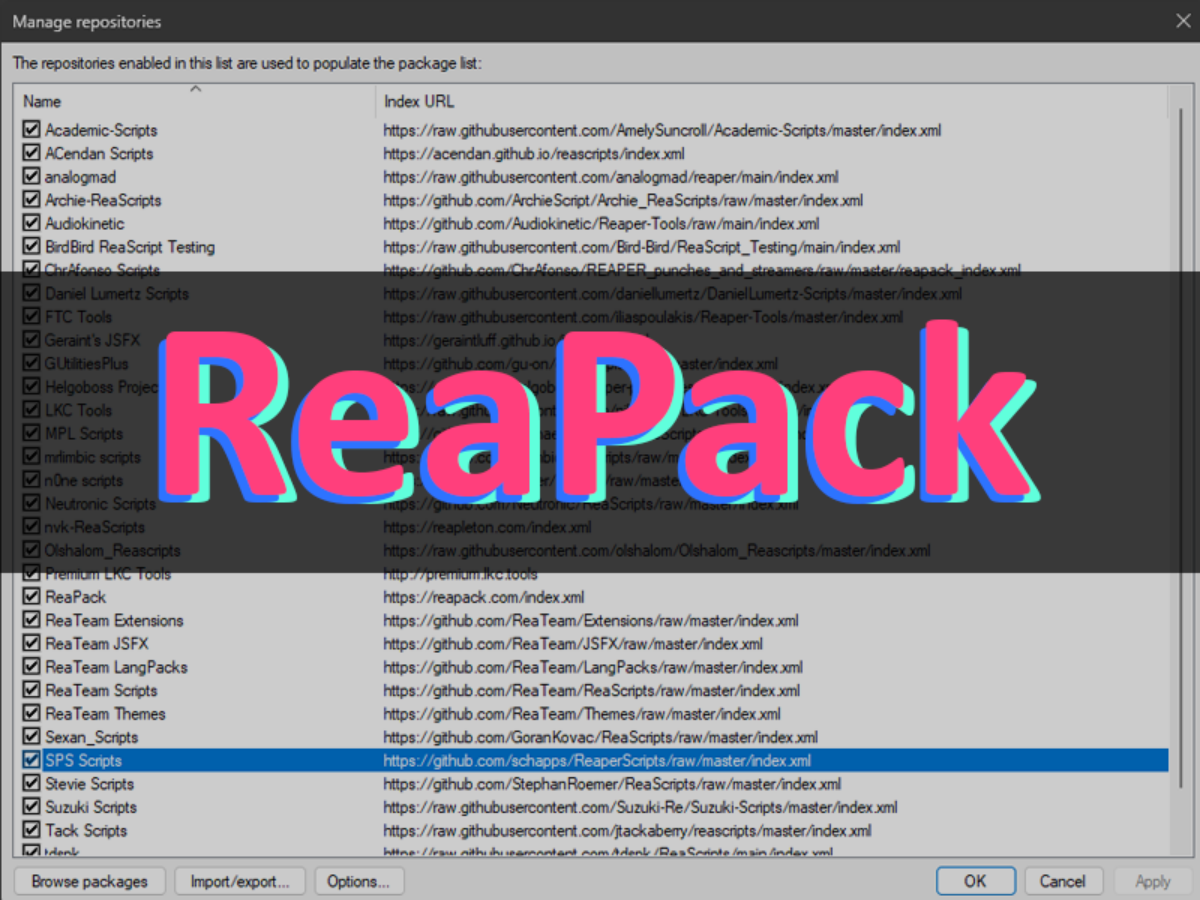Open the Options... menu button
Image resolution: width=1200 pixels, height=900 pixels.
[x=359, y=881]
